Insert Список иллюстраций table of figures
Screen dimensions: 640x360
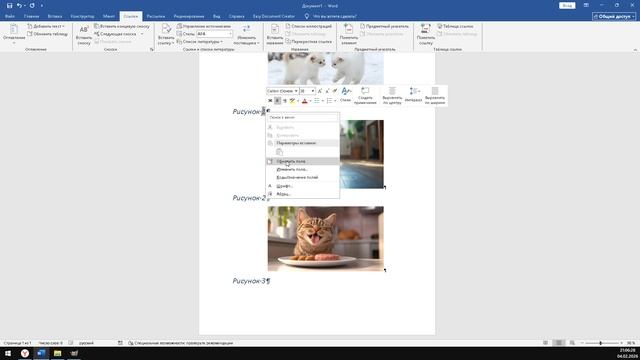[309, 26]
